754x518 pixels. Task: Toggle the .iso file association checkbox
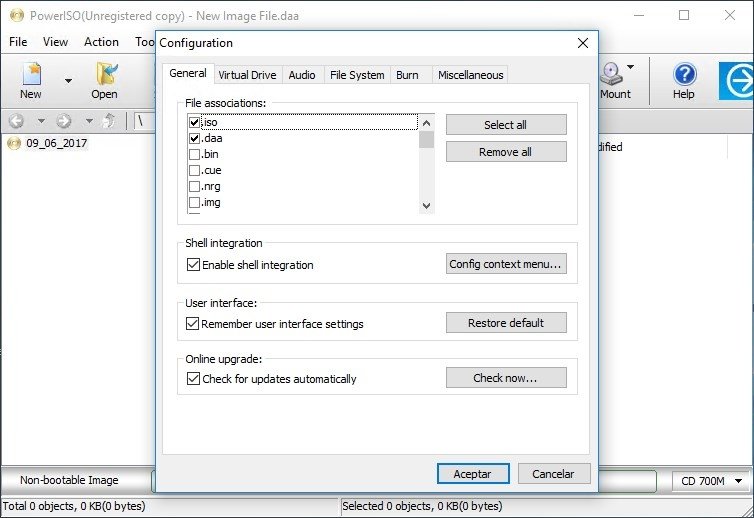[194, 122]
